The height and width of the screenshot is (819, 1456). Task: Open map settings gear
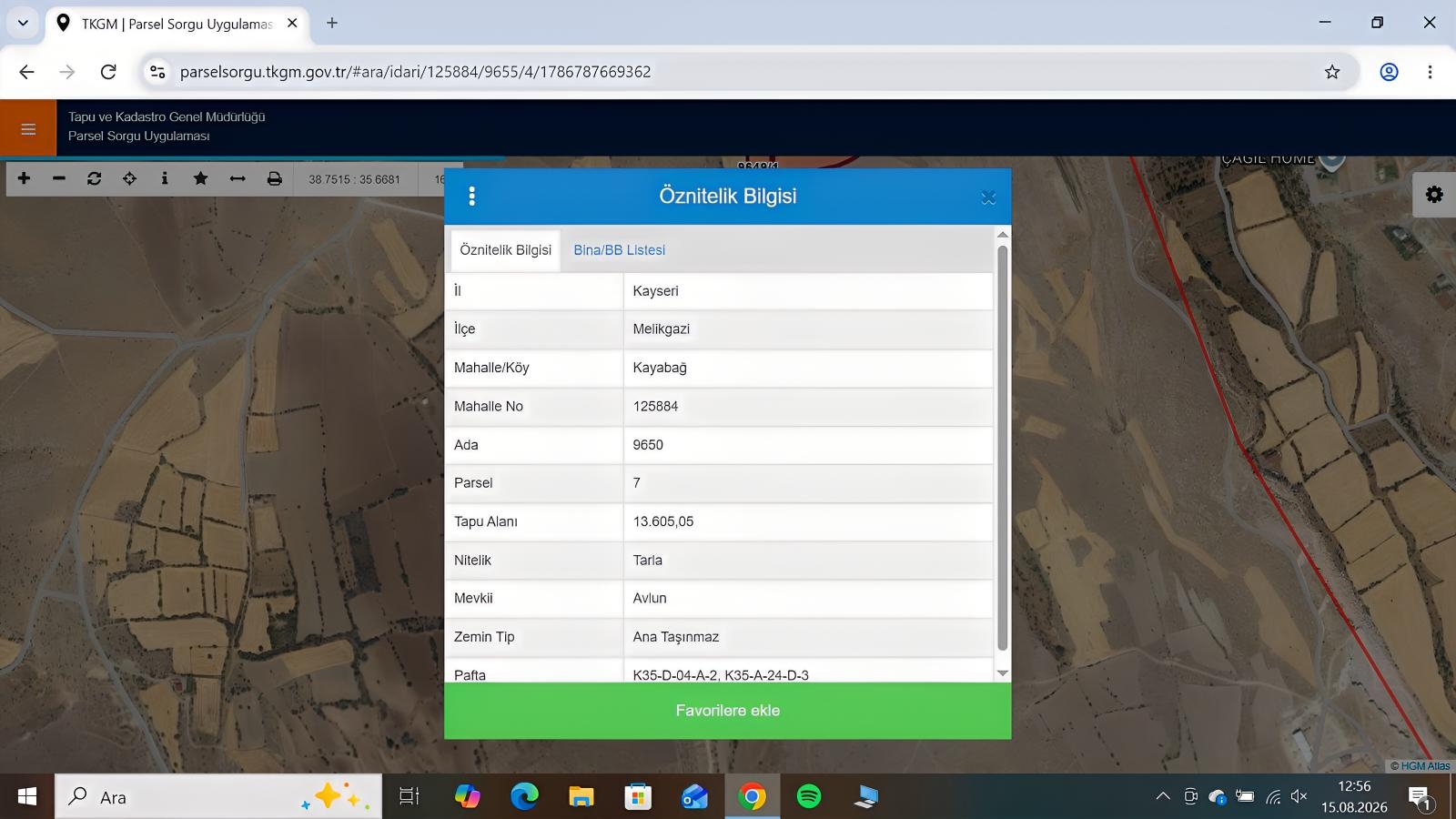[x=1434, y=195]
